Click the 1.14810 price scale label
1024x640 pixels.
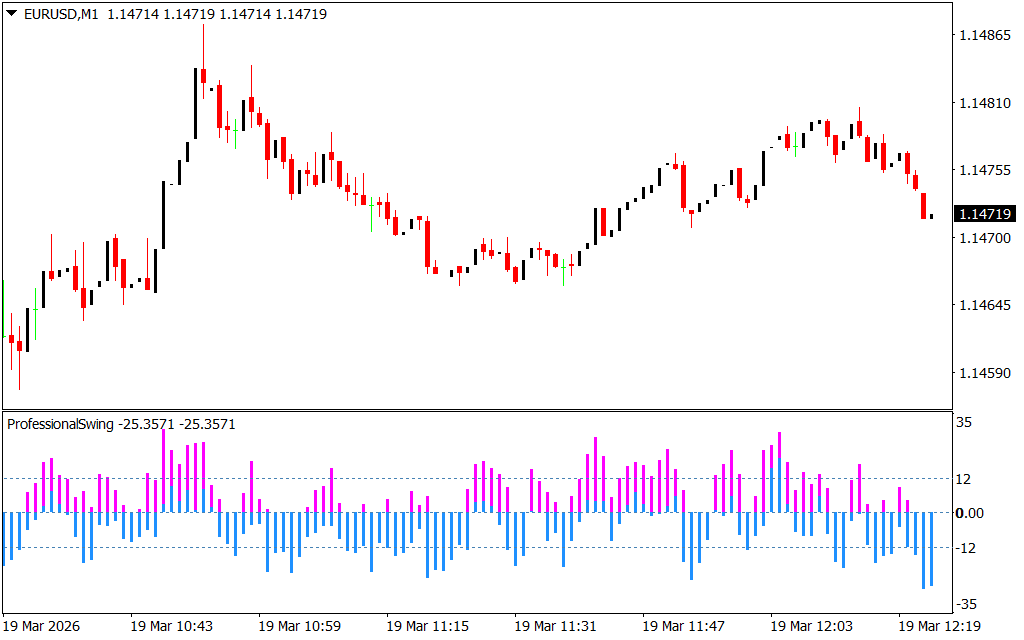984,103
